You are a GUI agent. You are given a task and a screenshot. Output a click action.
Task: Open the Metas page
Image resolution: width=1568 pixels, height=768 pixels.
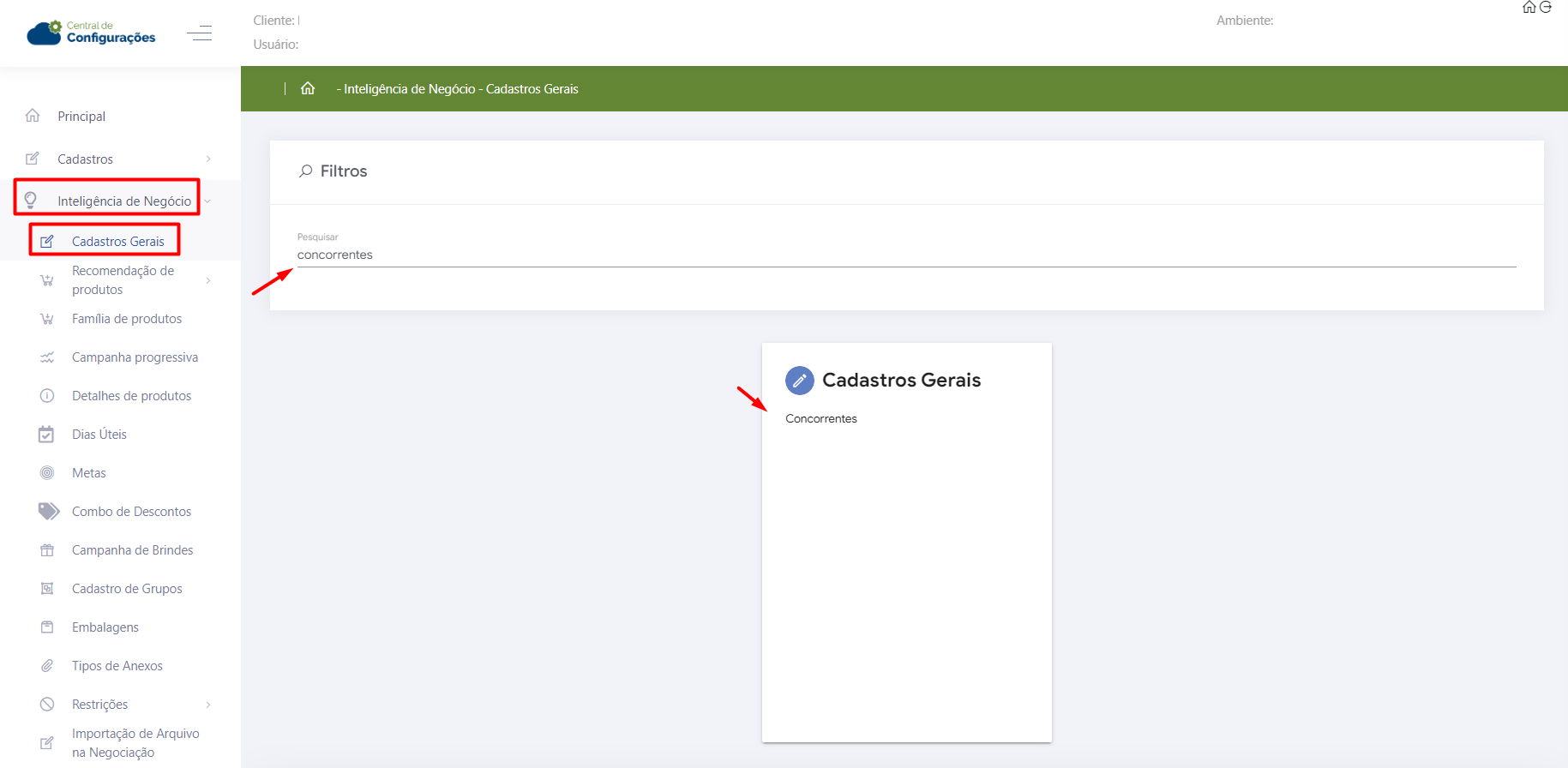[89, 473]
